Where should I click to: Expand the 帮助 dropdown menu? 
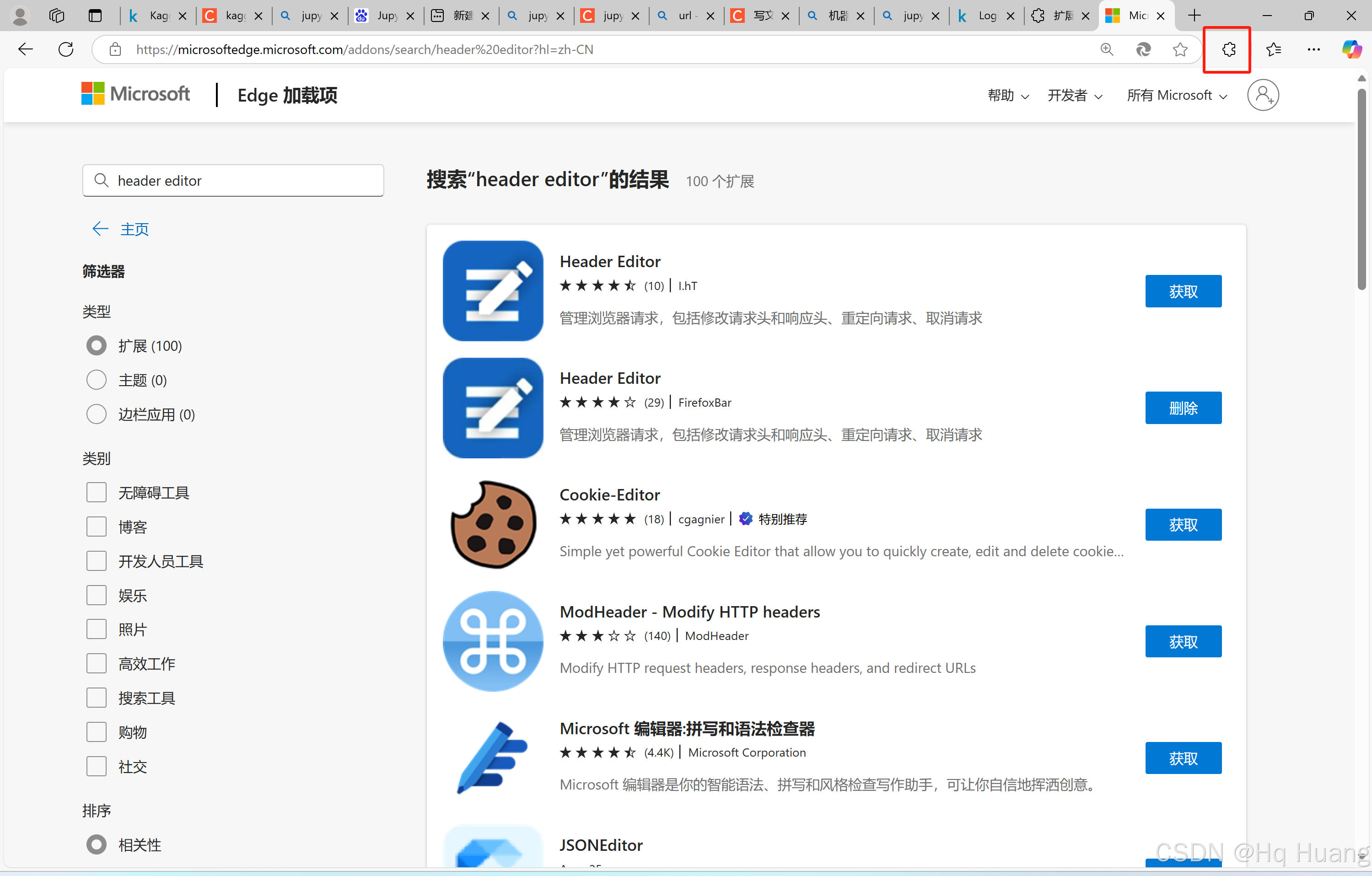pyautogui.click(x=1007, y=96)
